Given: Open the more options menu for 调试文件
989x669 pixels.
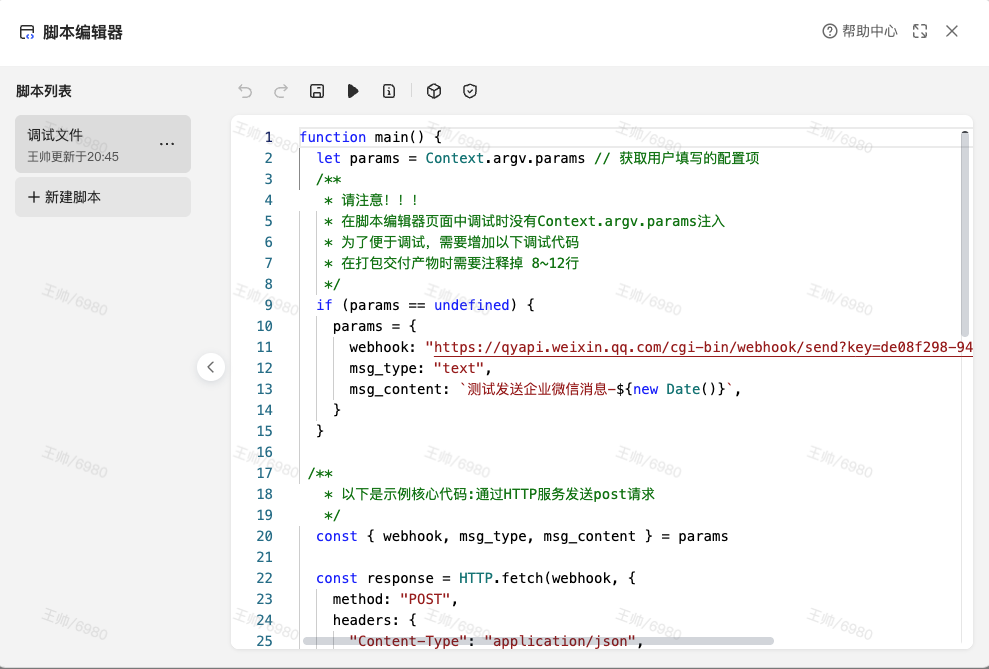Looking at the screenshot, I should coord(167,144).
